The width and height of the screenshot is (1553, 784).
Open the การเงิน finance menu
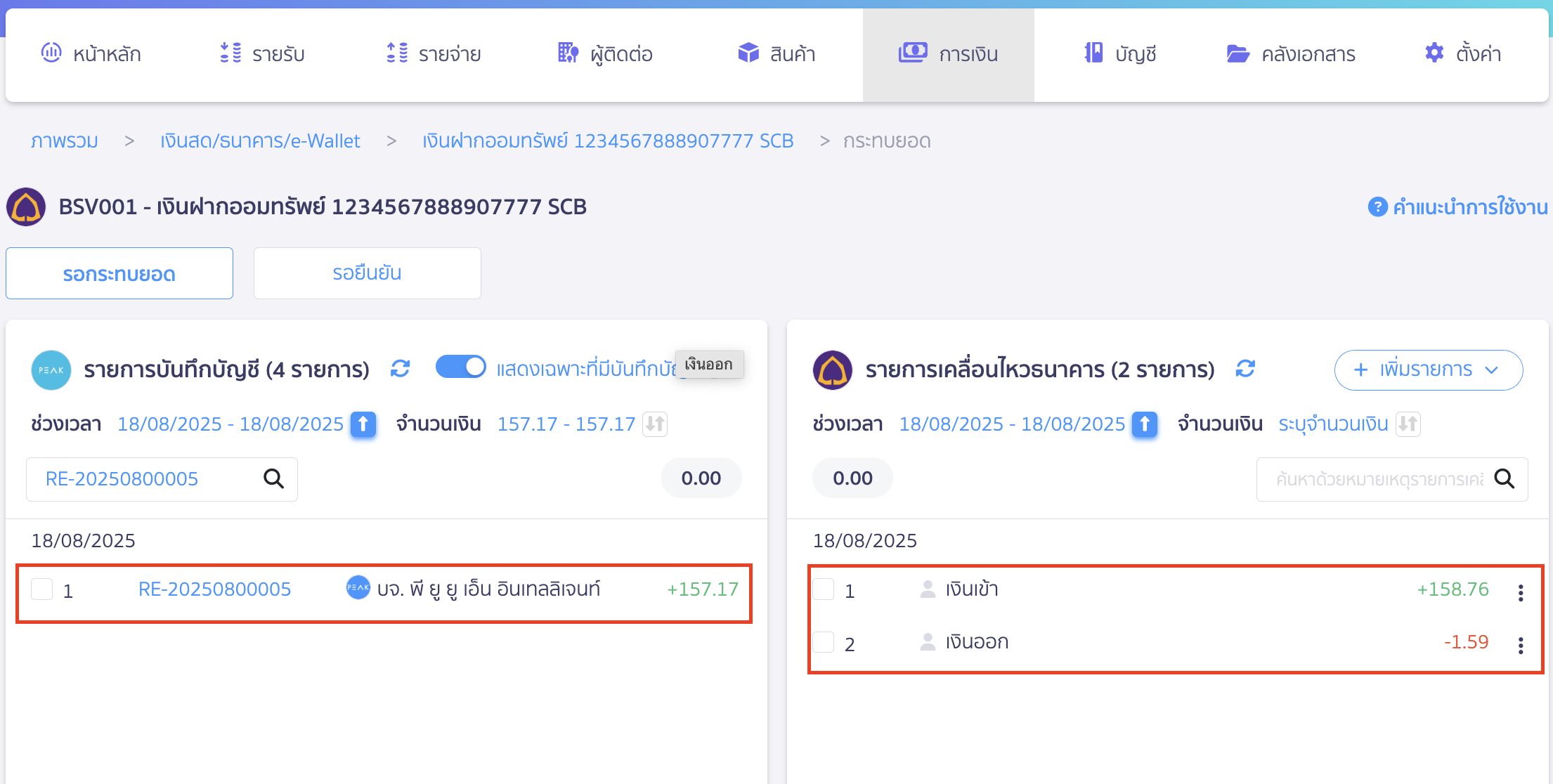[948, 54]
